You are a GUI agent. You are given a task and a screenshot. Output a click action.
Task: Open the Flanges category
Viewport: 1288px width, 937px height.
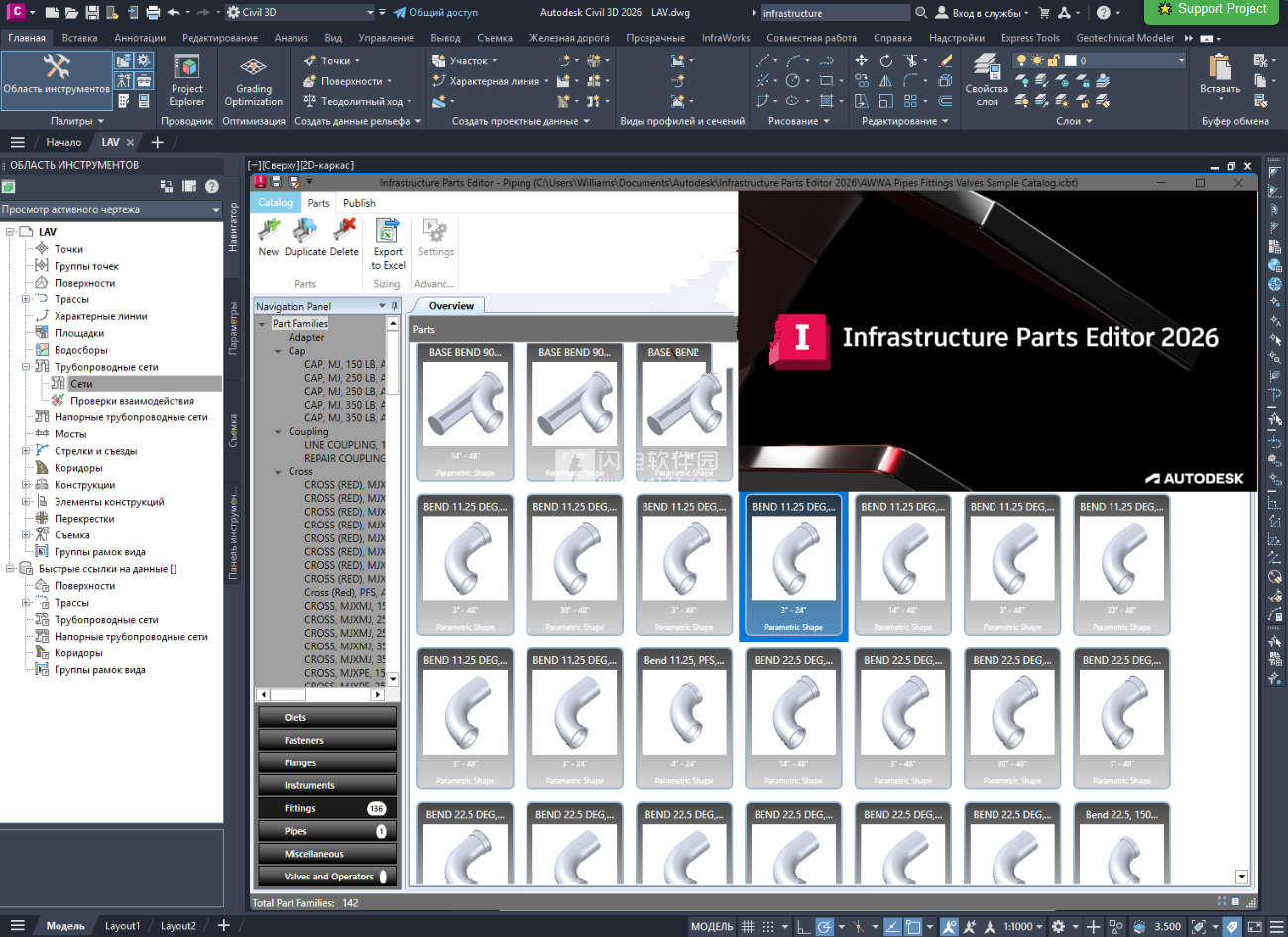coord(327,762)
